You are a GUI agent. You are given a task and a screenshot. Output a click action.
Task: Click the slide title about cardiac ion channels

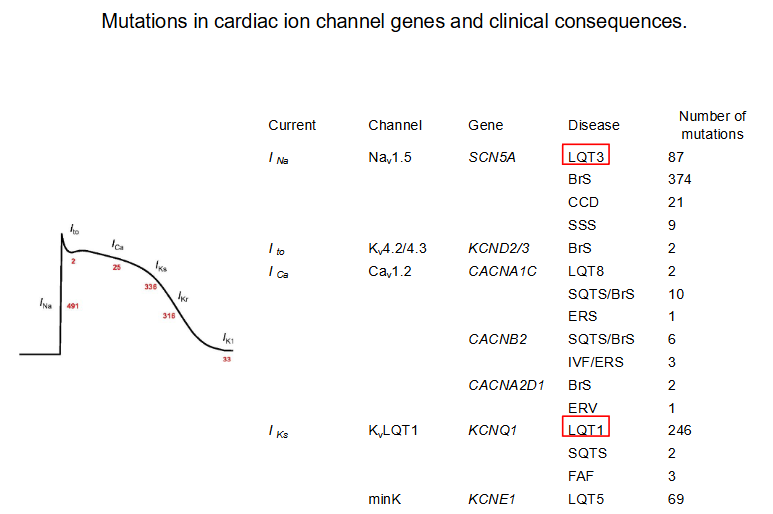tap(394, 21)
